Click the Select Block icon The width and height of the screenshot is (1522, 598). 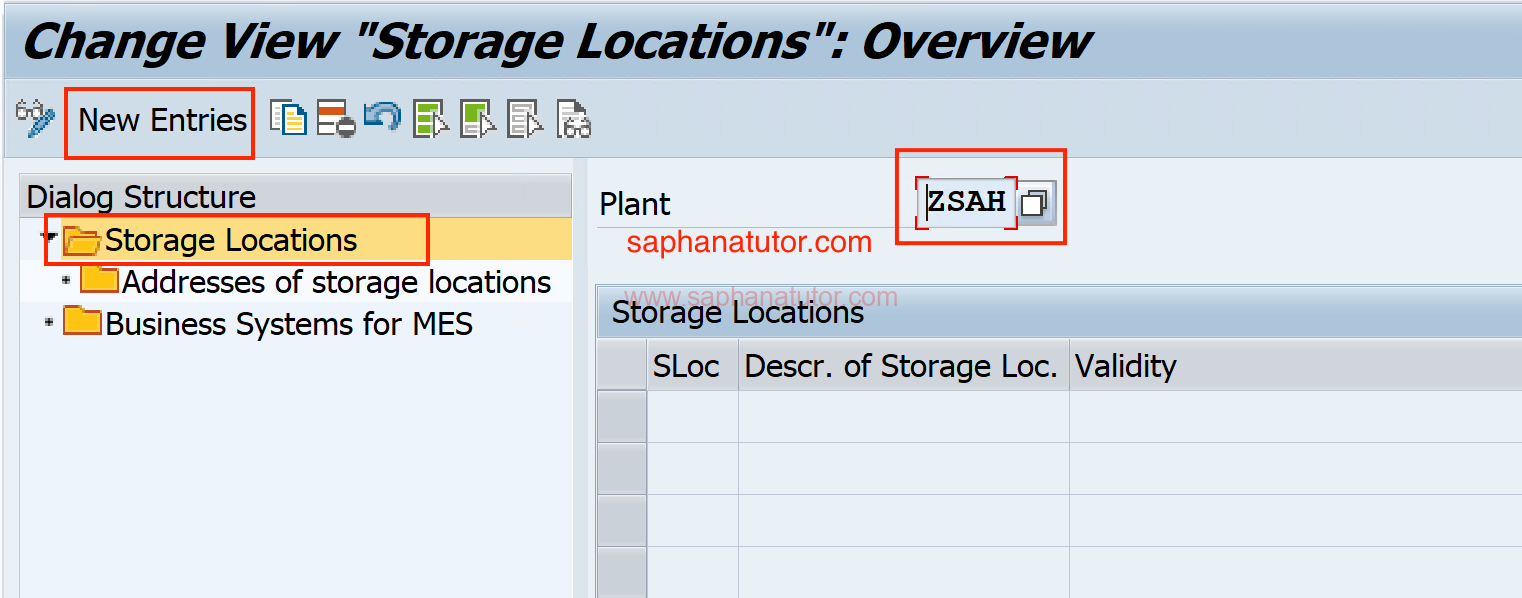478,119
